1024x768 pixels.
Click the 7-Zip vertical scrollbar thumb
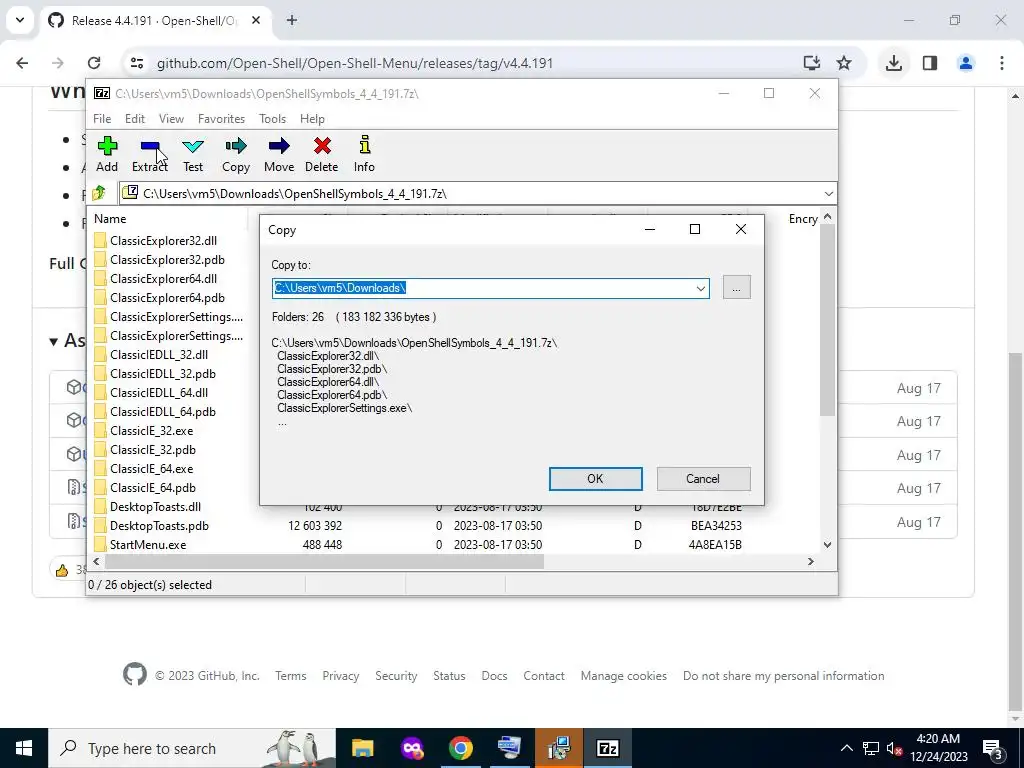[x=827, y=320]
